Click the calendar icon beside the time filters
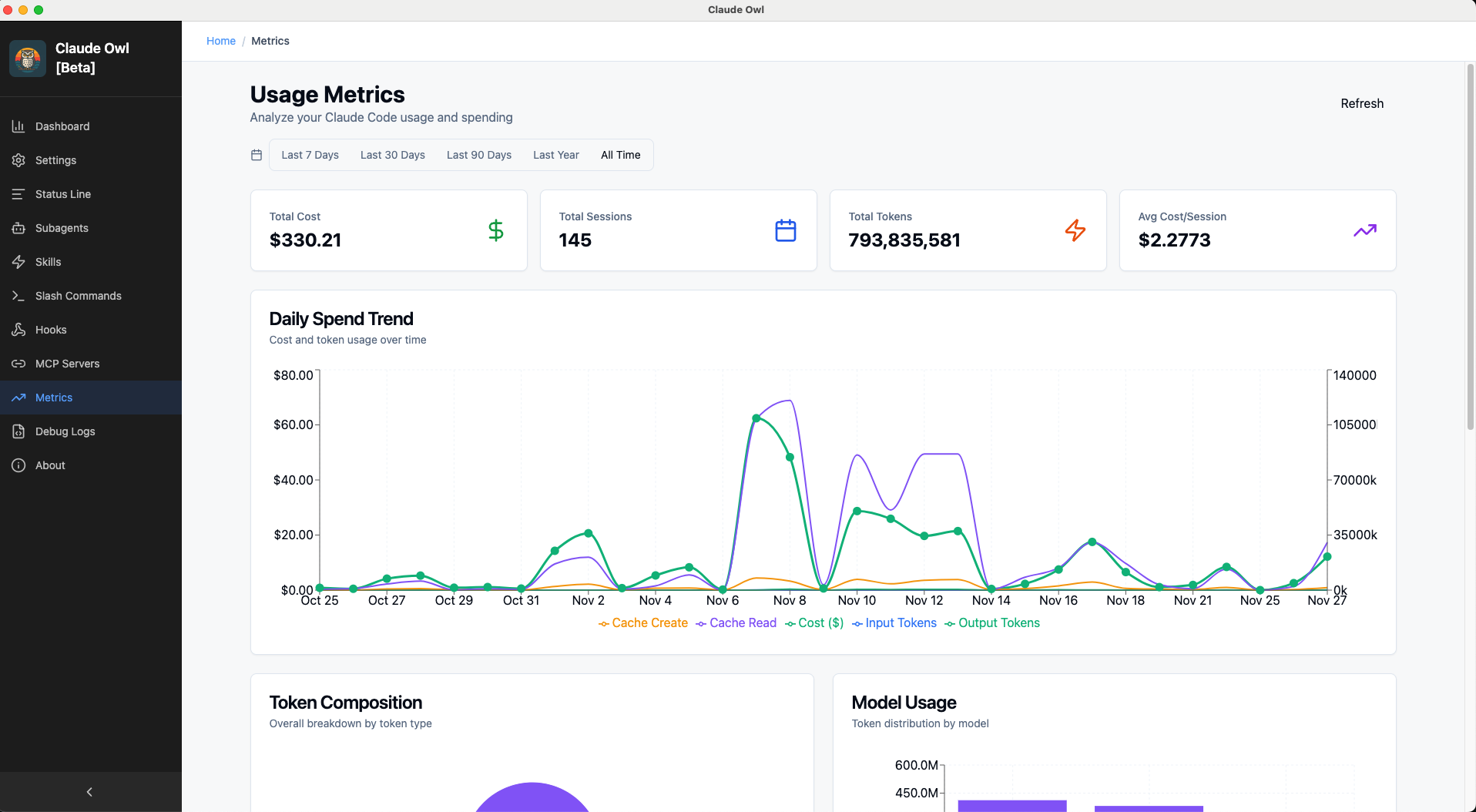The width and height of the screenshot is (1476, 812). click(x=257, y=155)
